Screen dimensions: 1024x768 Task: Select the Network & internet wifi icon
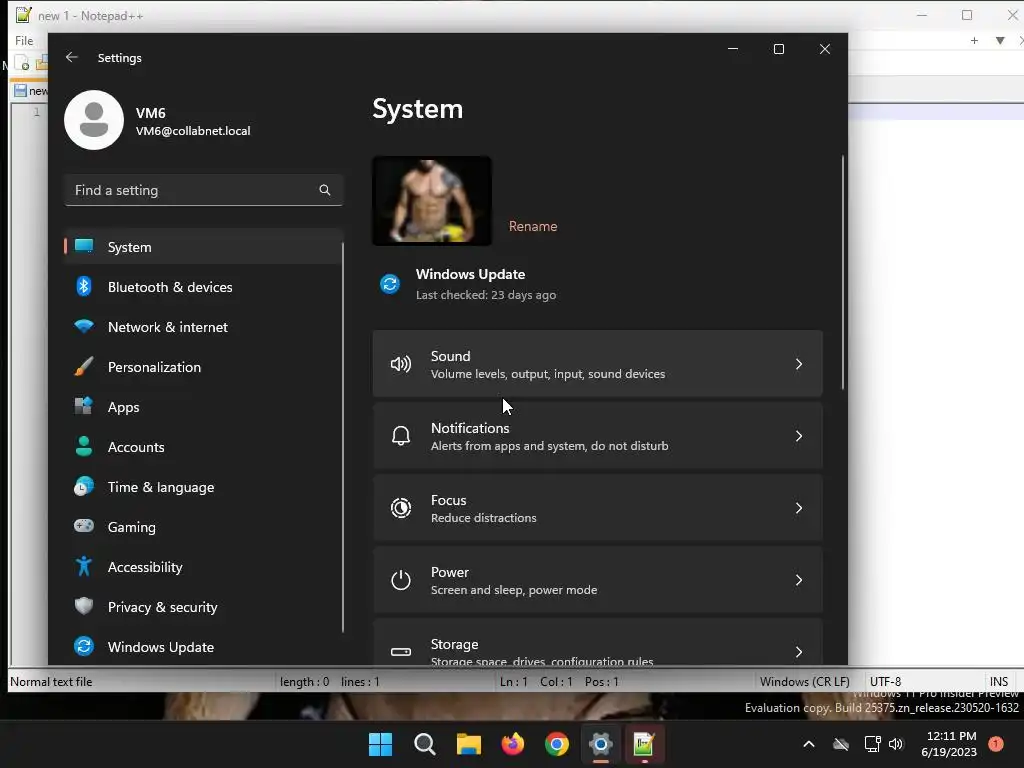(84, 327)
